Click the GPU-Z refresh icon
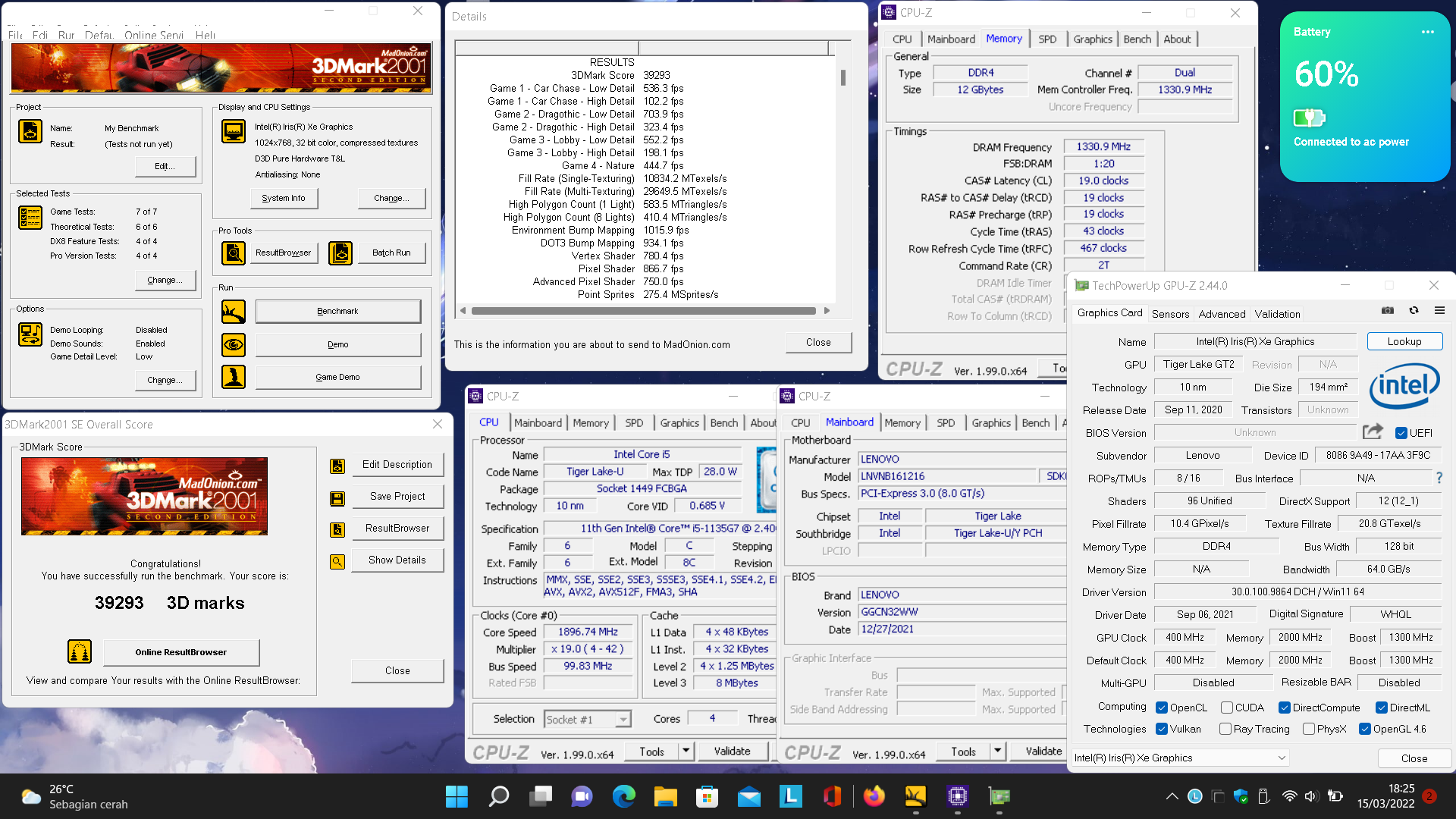Screen dimensions: 1456x819 point(1414,310)
